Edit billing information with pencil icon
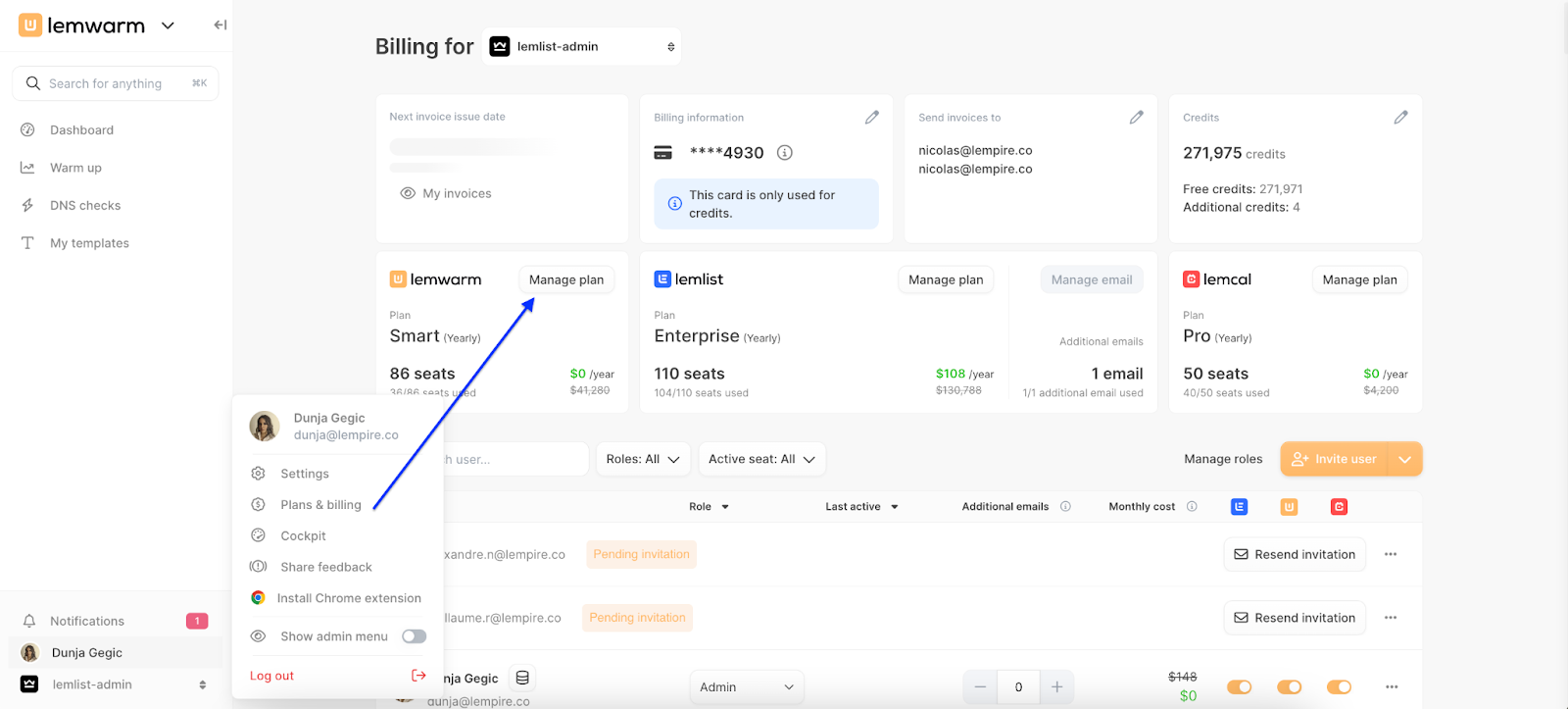The image size is (1568, 709). (871, 118)
